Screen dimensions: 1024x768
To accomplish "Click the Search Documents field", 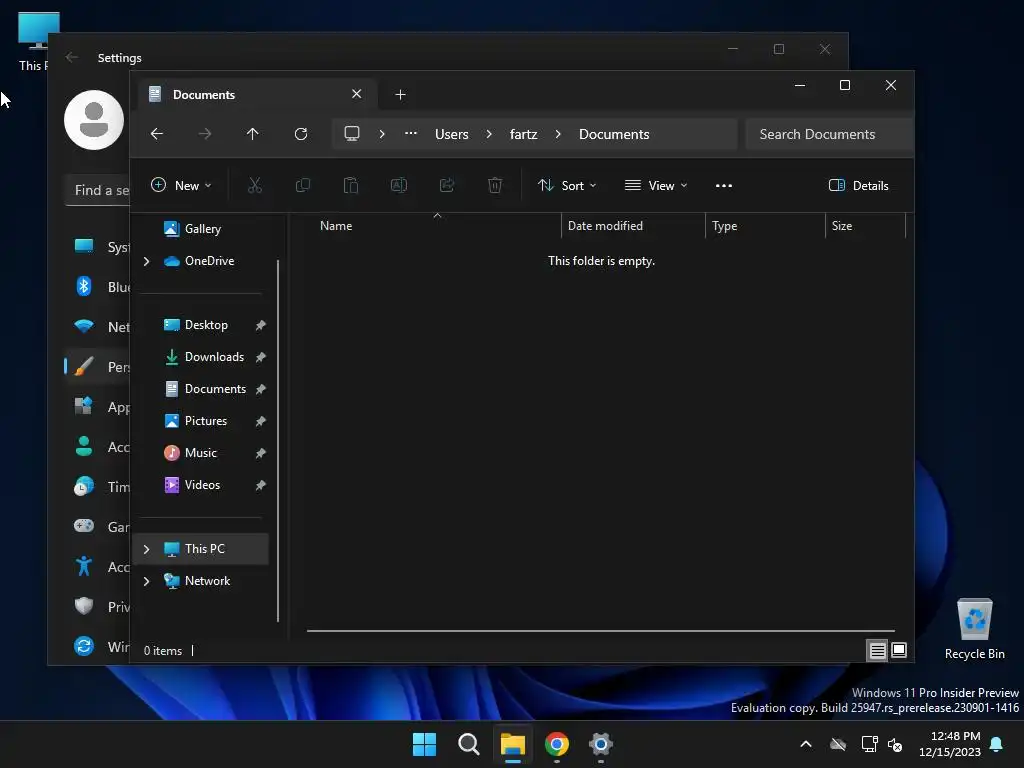I will [x=829, y=134].
